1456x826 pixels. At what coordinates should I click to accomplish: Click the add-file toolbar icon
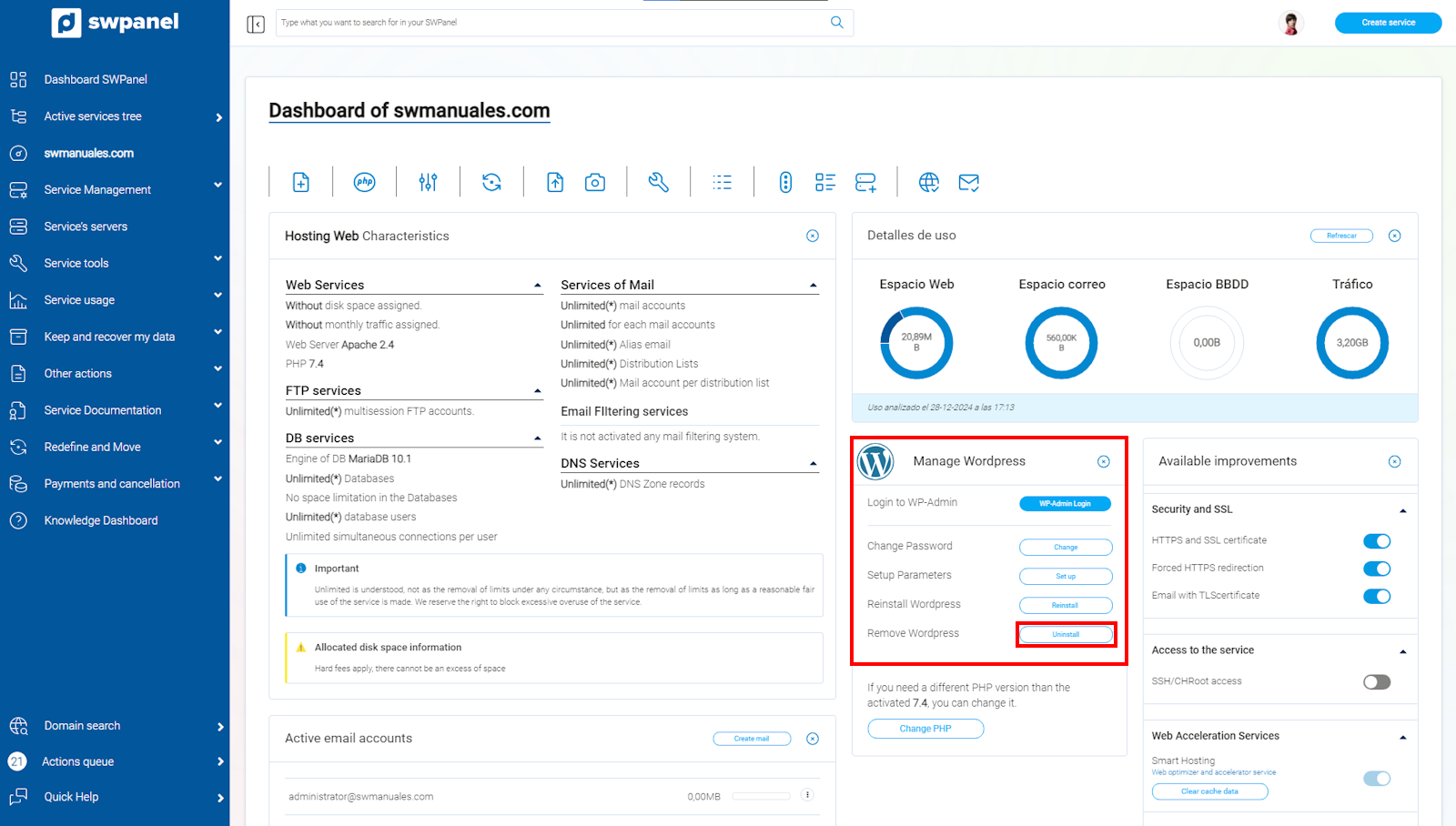point(301,183)
